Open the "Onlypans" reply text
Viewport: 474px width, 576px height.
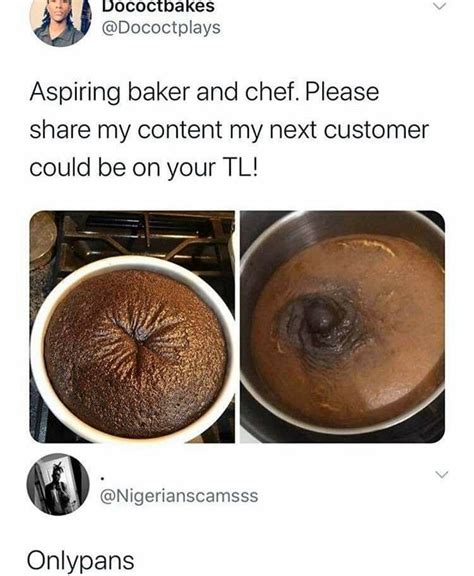80,561
